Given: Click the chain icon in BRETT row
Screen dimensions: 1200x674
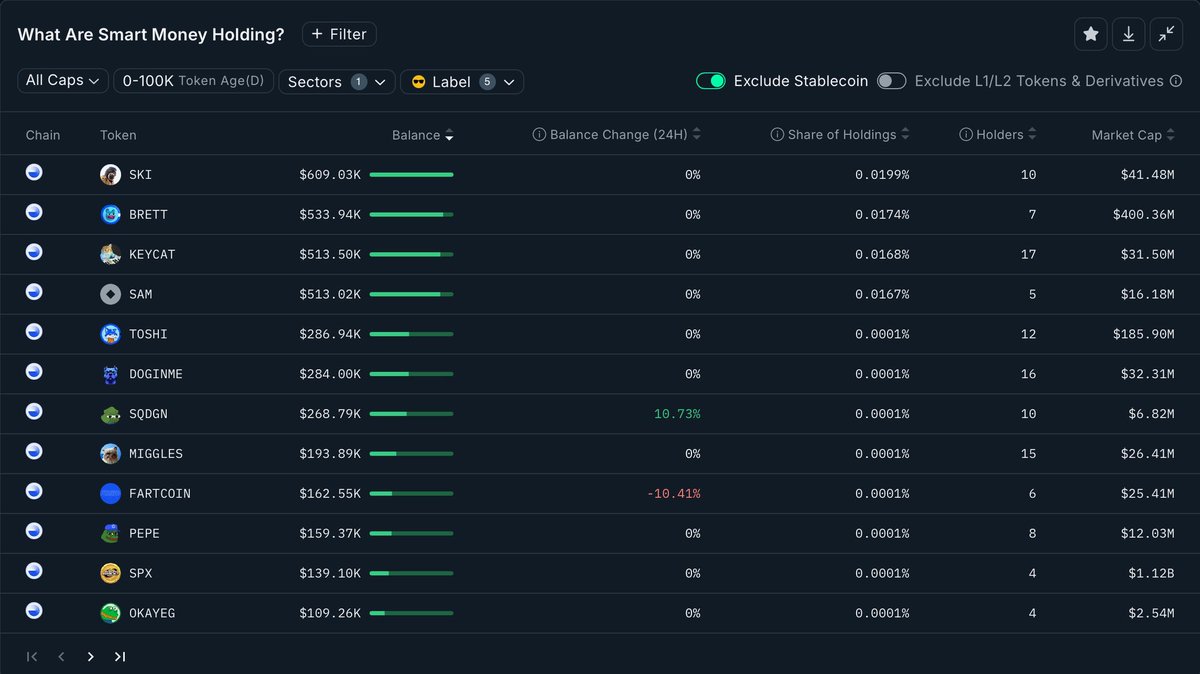Looking at the screenshot, I should [34, 212].
